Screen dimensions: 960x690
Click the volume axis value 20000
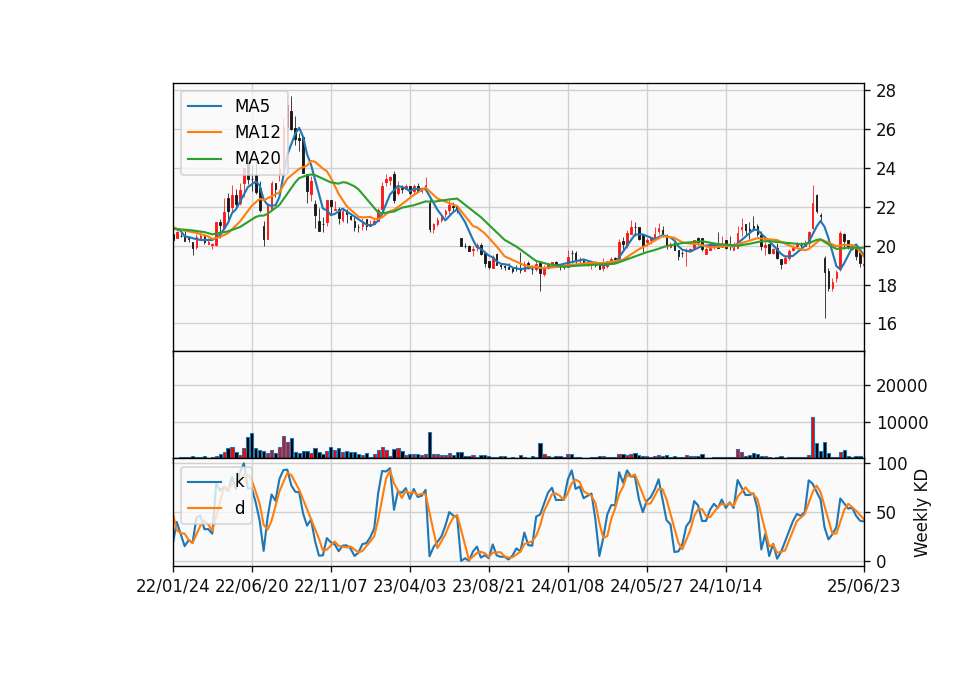[902, 386]
